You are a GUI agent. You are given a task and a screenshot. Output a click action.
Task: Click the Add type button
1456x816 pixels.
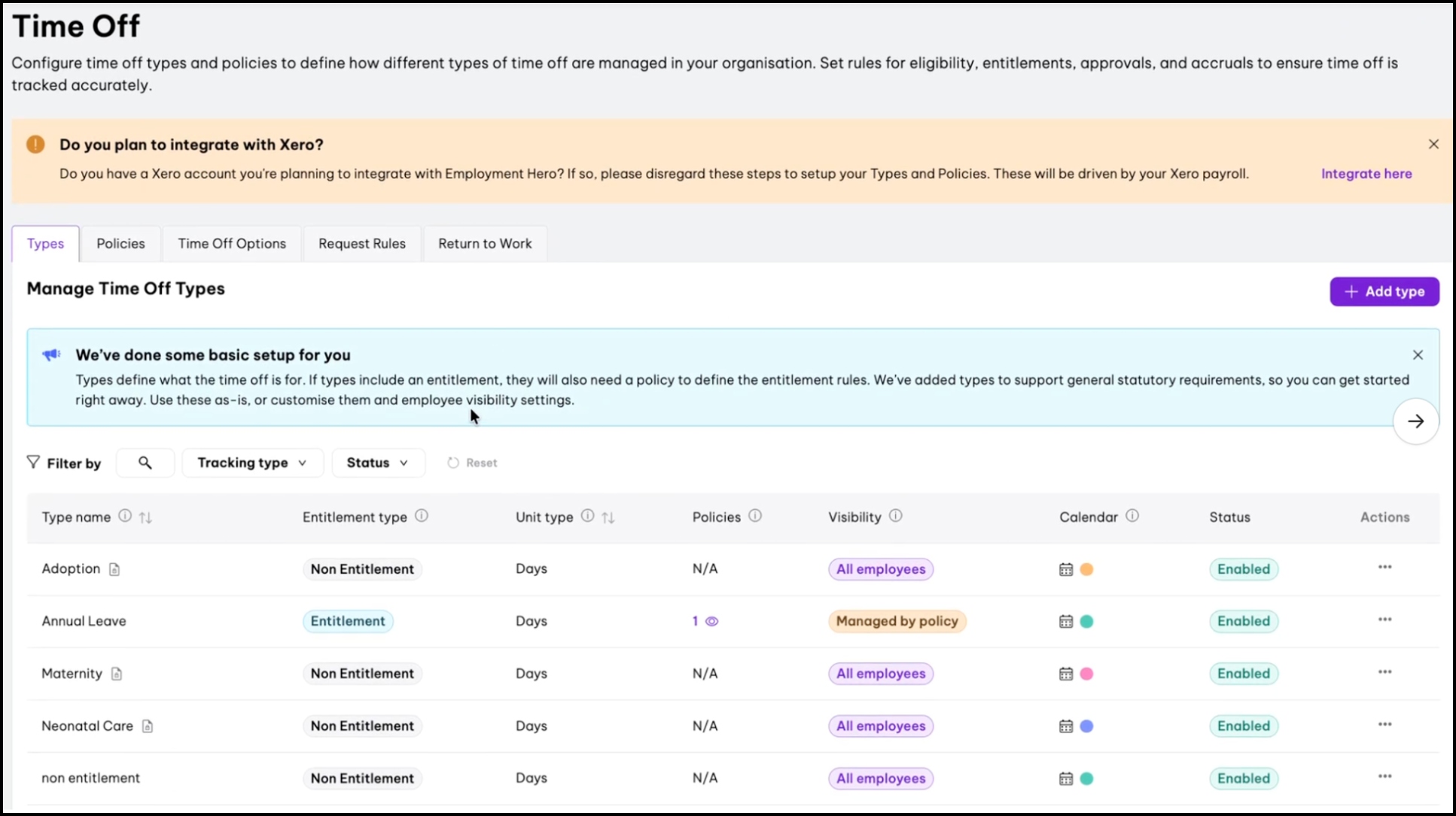pyautogui.click(x=1384, y=292)
